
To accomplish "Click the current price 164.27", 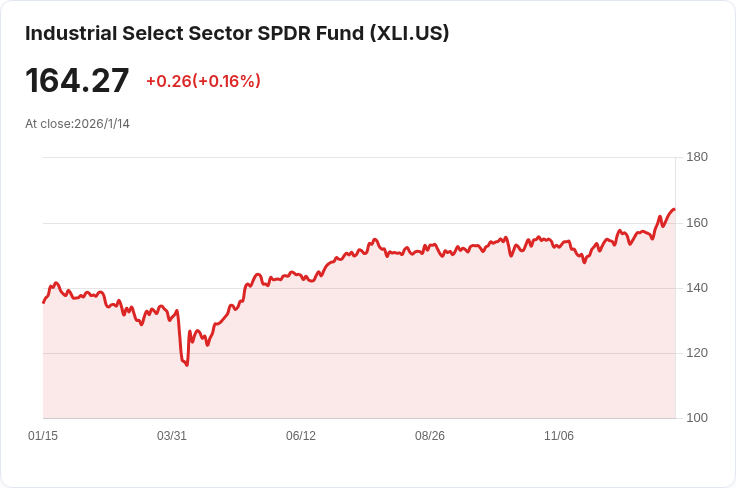I will [x=77, y=80].
